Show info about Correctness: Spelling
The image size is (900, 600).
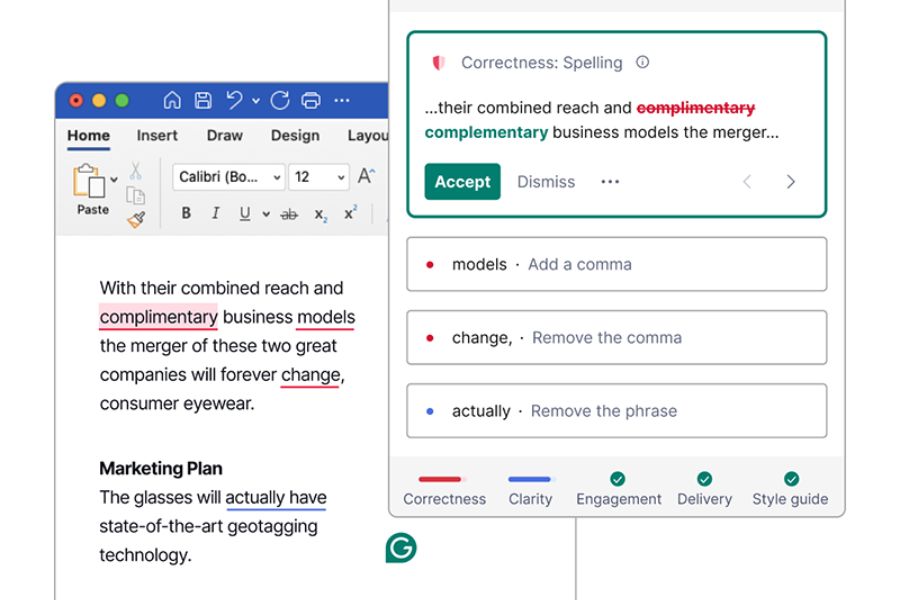pyautogui.click(x=643, y=62)
